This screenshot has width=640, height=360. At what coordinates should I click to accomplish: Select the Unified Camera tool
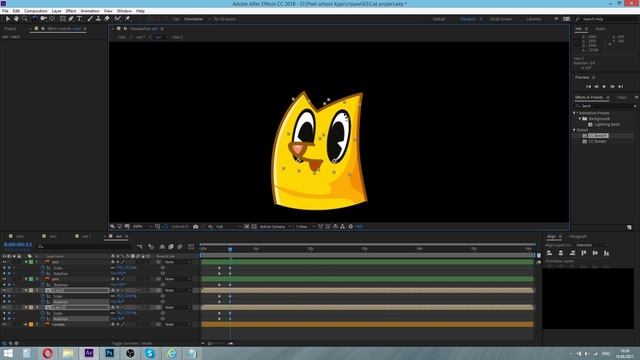pyautogui.click(x=43, y=19)
